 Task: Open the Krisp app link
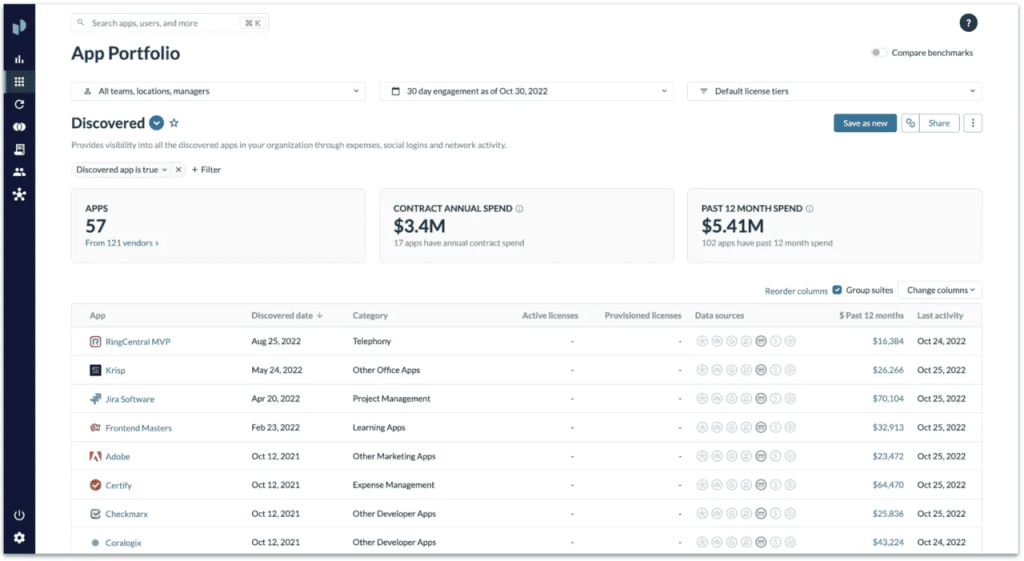click(115, 370)
